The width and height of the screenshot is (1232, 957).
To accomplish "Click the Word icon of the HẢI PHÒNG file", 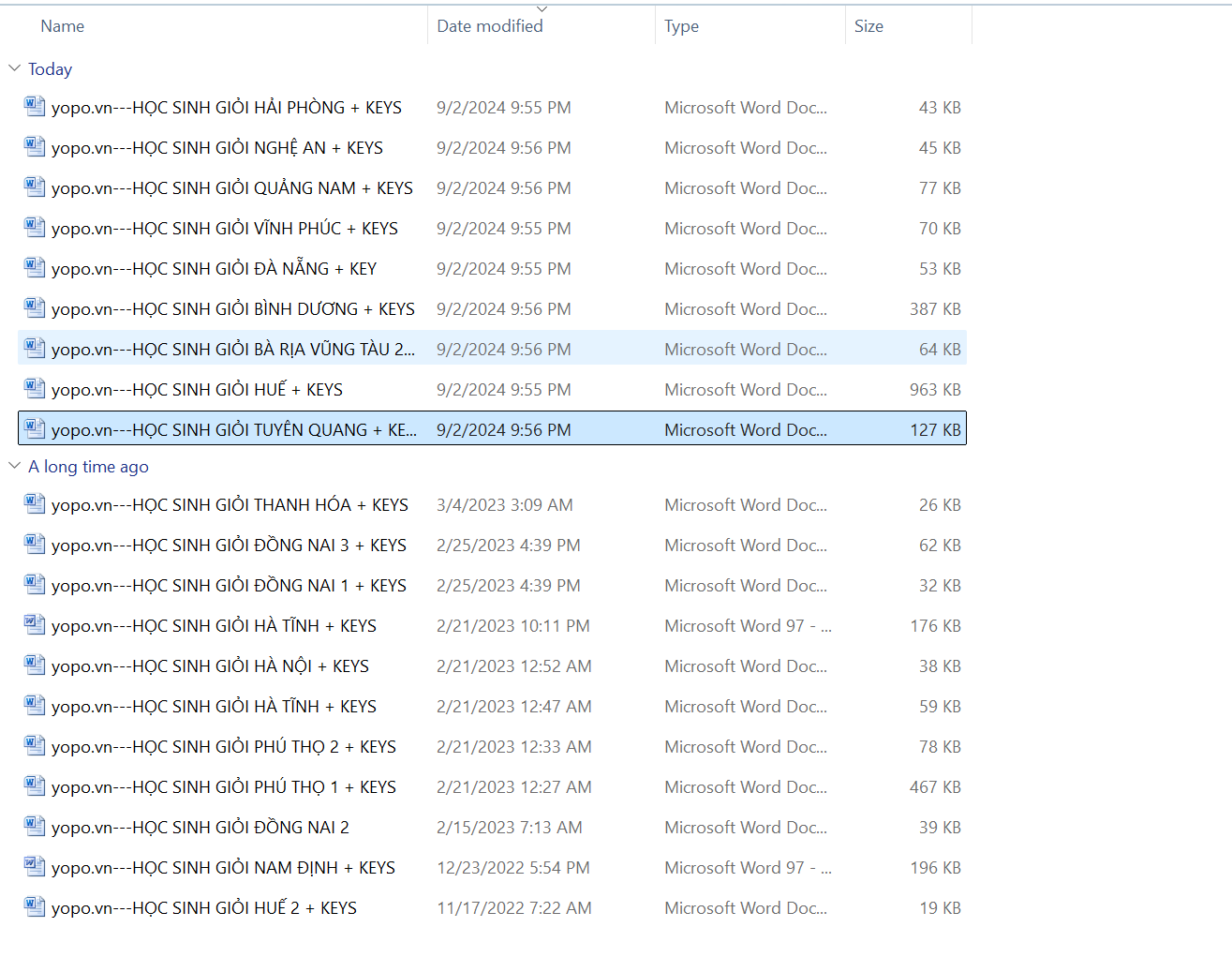I will [x=35, y=106].
